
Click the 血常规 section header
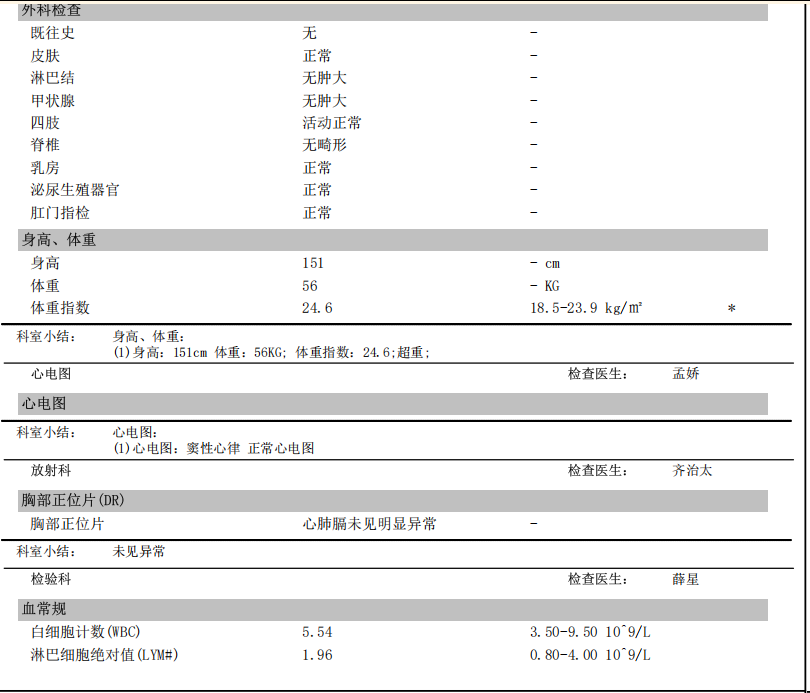44,609
